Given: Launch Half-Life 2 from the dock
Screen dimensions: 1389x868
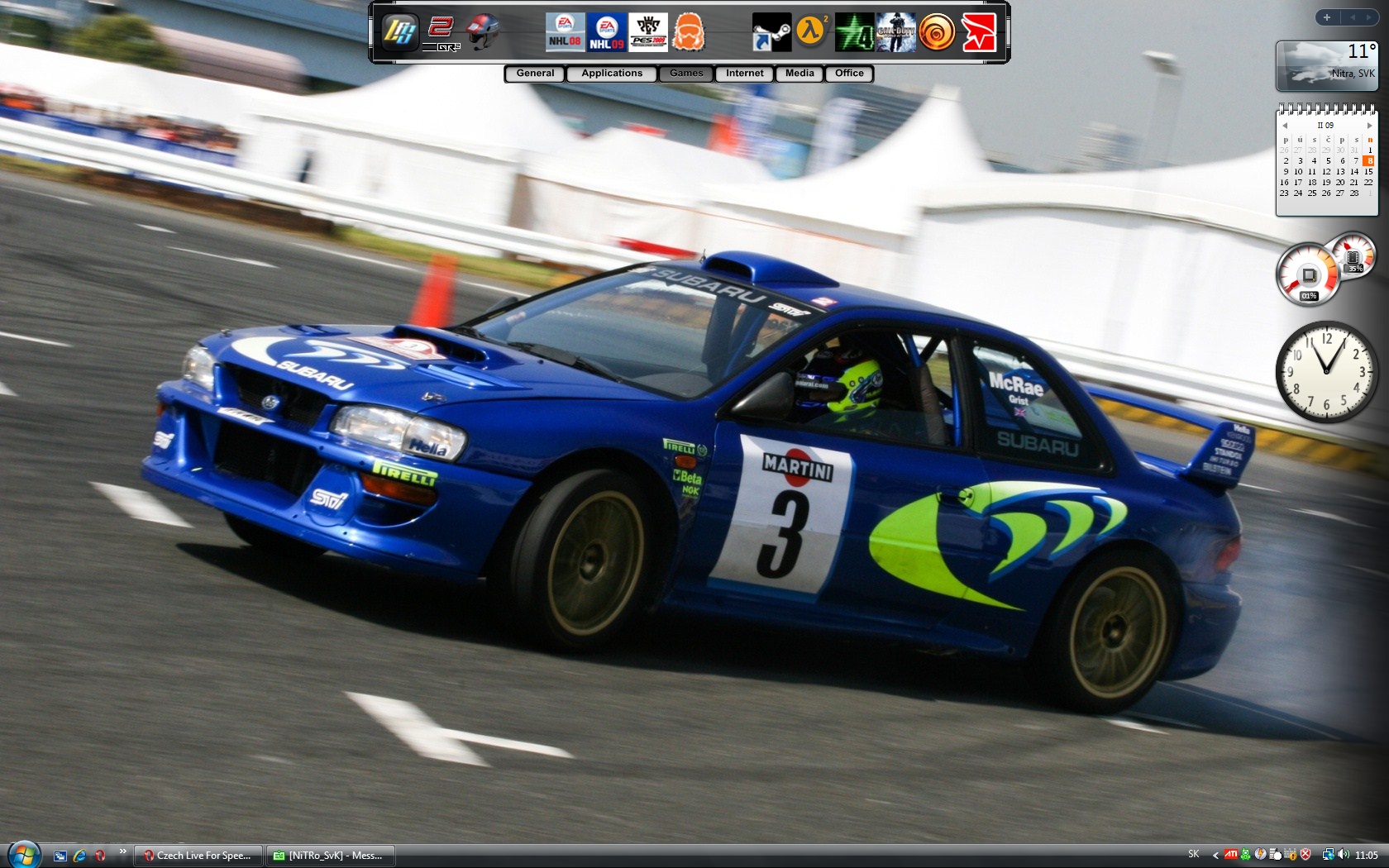Looking at the screenshot, I should pyautogui.click(x=813, y=32).
